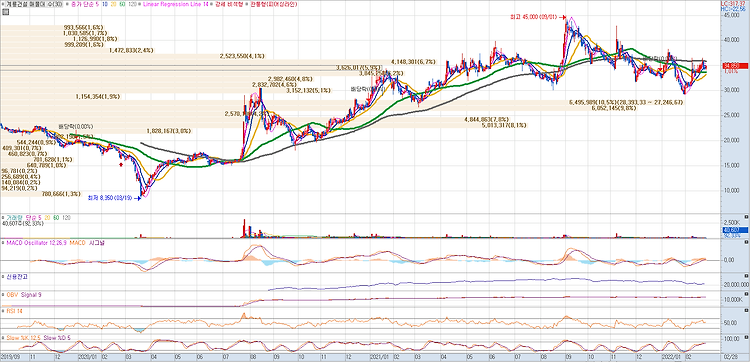Click the 10,000 price axis label
Screen dimensions: 750x362
pos(733,191)
